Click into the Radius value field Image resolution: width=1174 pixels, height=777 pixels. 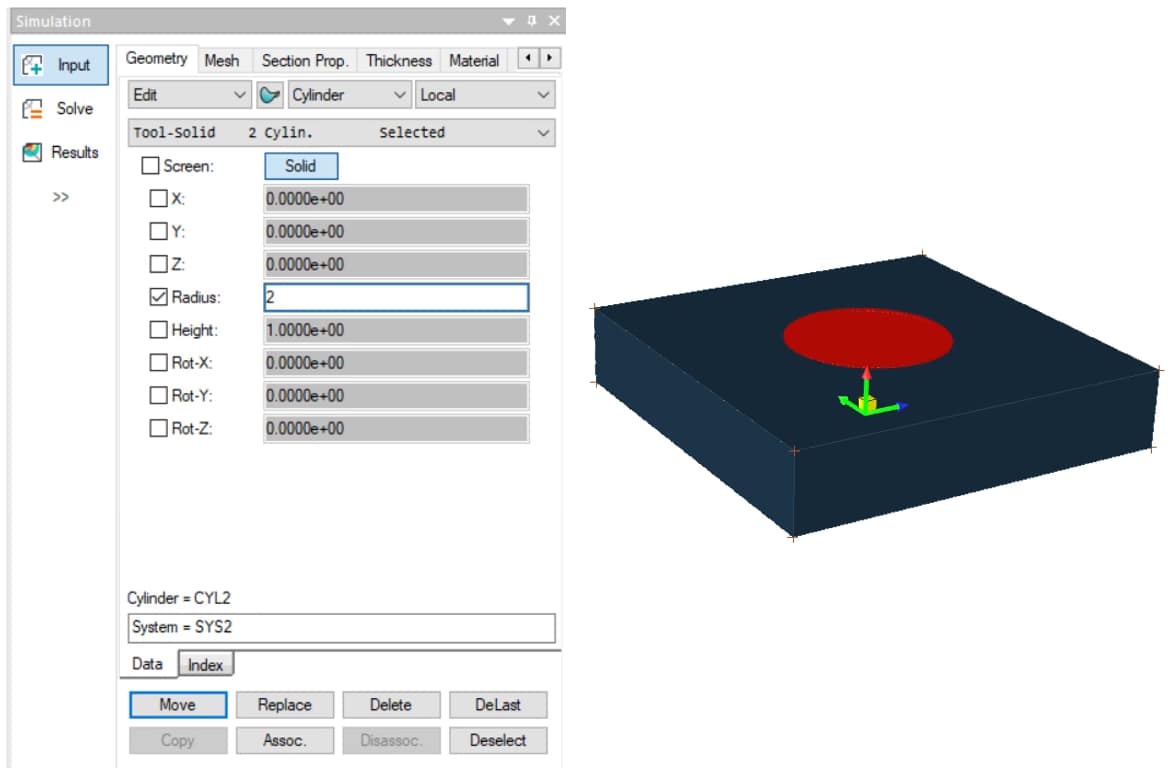[395, 297]
